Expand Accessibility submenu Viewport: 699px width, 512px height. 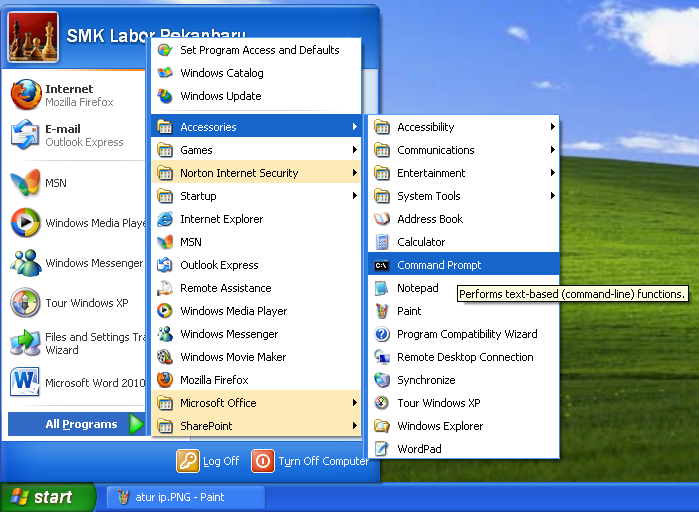[x=464, y=127]
